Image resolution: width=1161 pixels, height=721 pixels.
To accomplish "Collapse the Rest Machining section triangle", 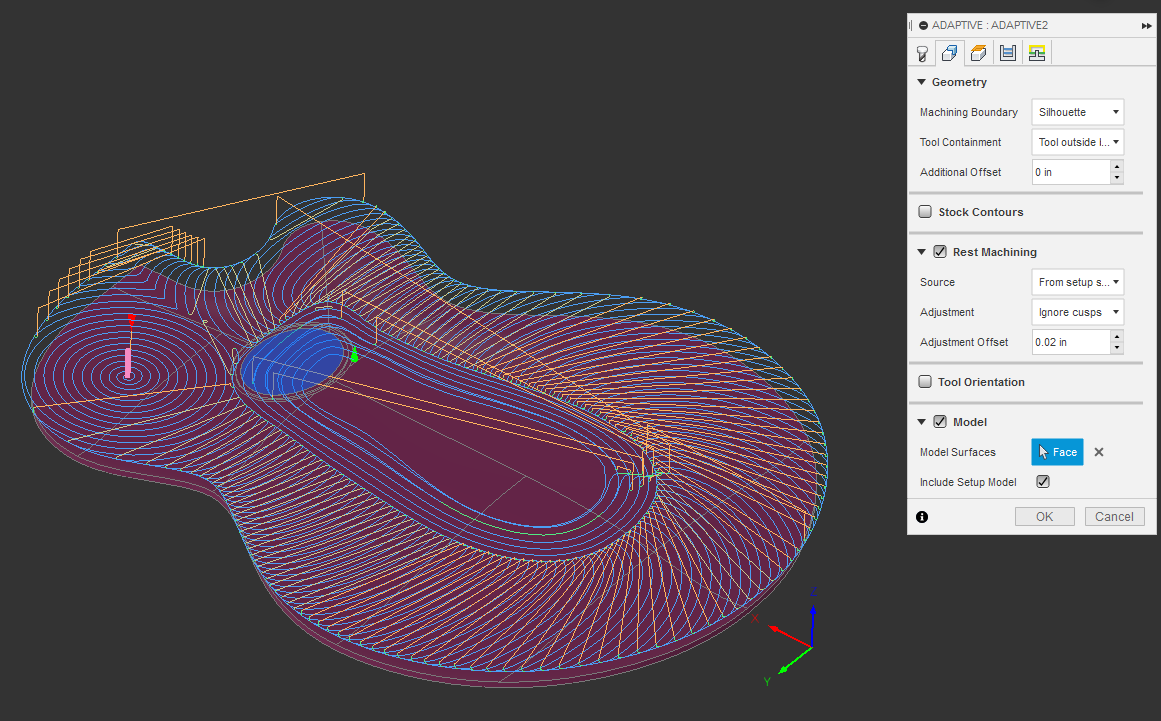I will [921, 251].
